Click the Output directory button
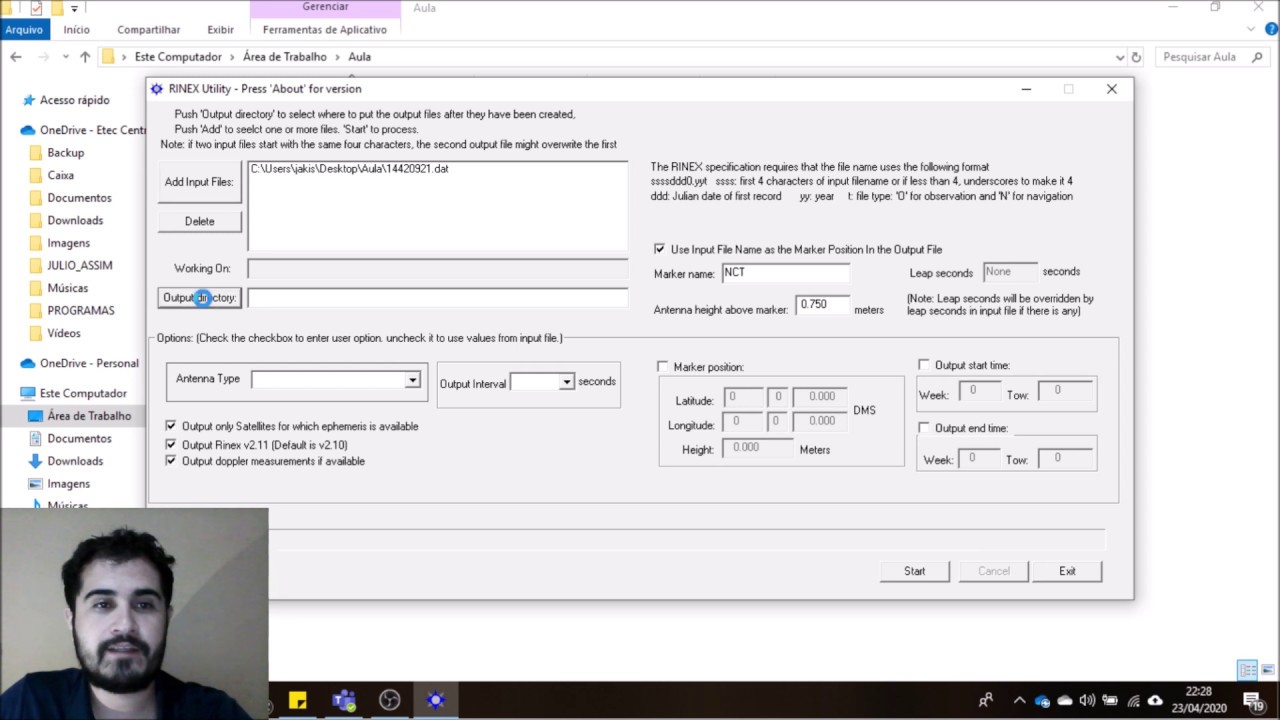This screenshot has width=1280, height=720. click(x=199, y=298)
